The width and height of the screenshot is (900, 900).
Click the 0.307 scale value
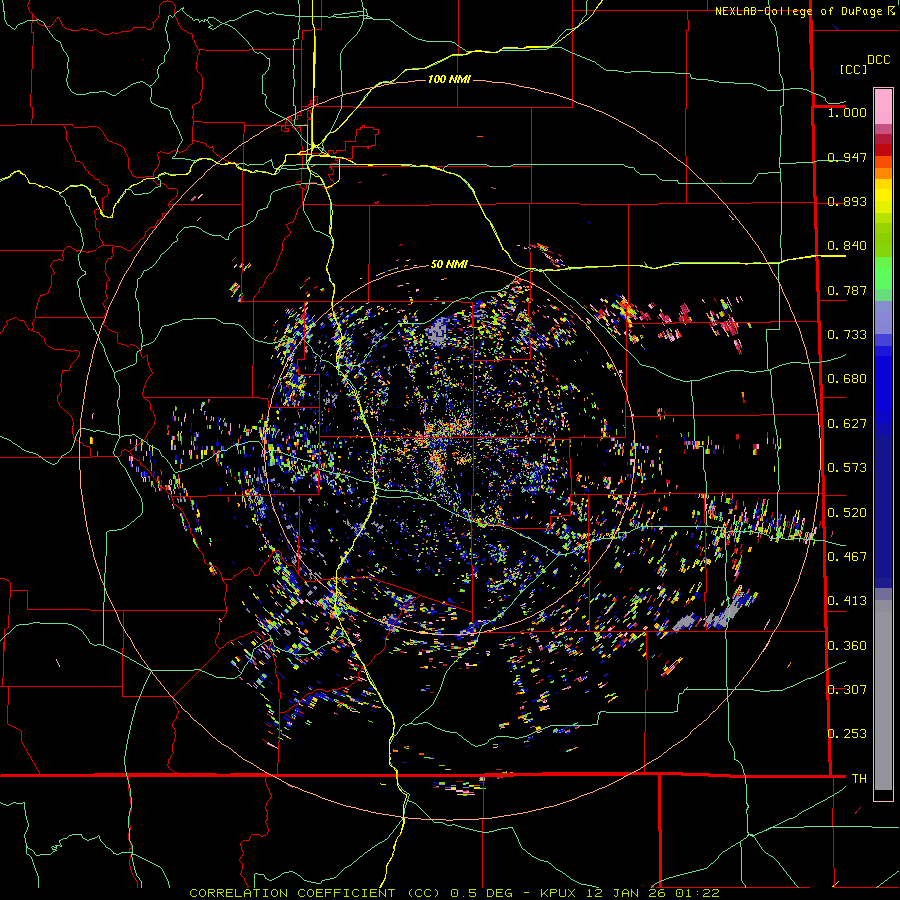tap(847, 690)
